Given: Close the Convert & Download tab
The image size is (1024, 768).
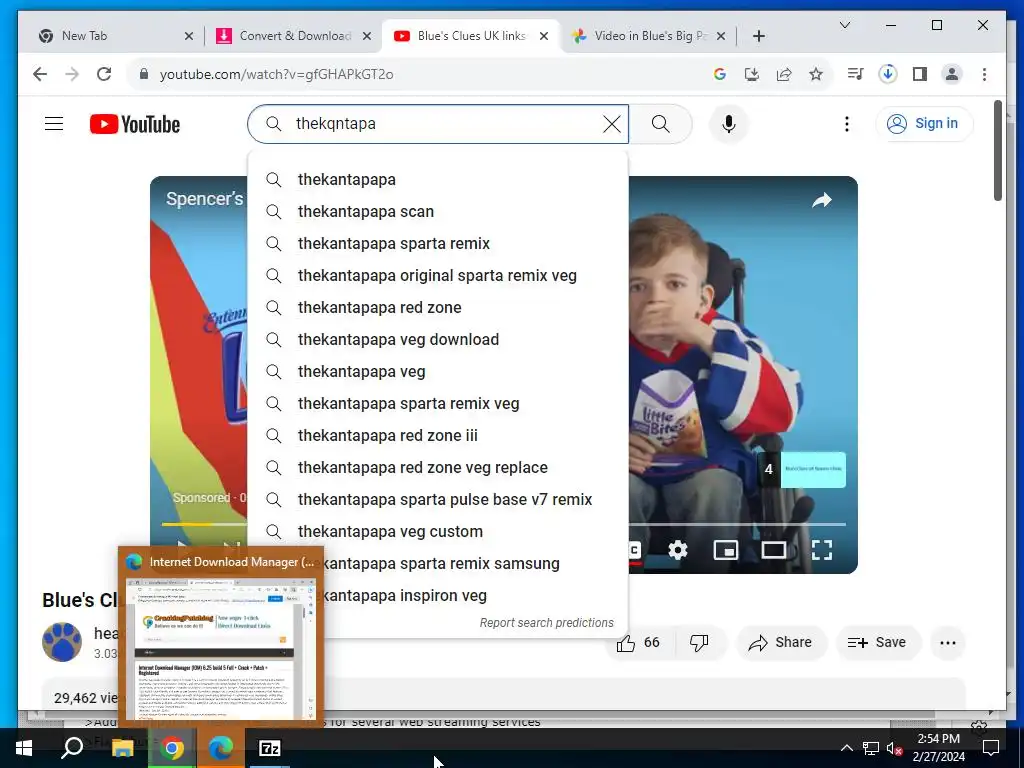Looking at the screenshot, I should 367,36.
